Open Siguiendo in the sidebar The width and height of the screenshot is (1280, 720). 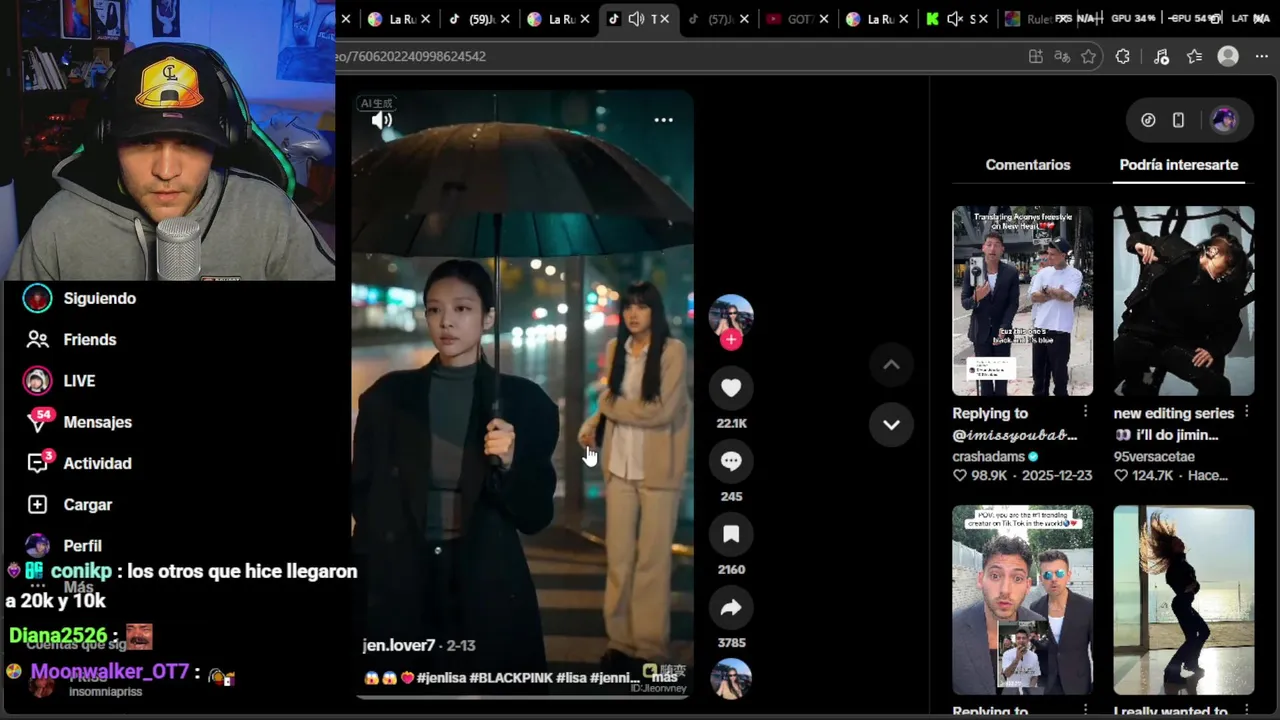[99, 298]
